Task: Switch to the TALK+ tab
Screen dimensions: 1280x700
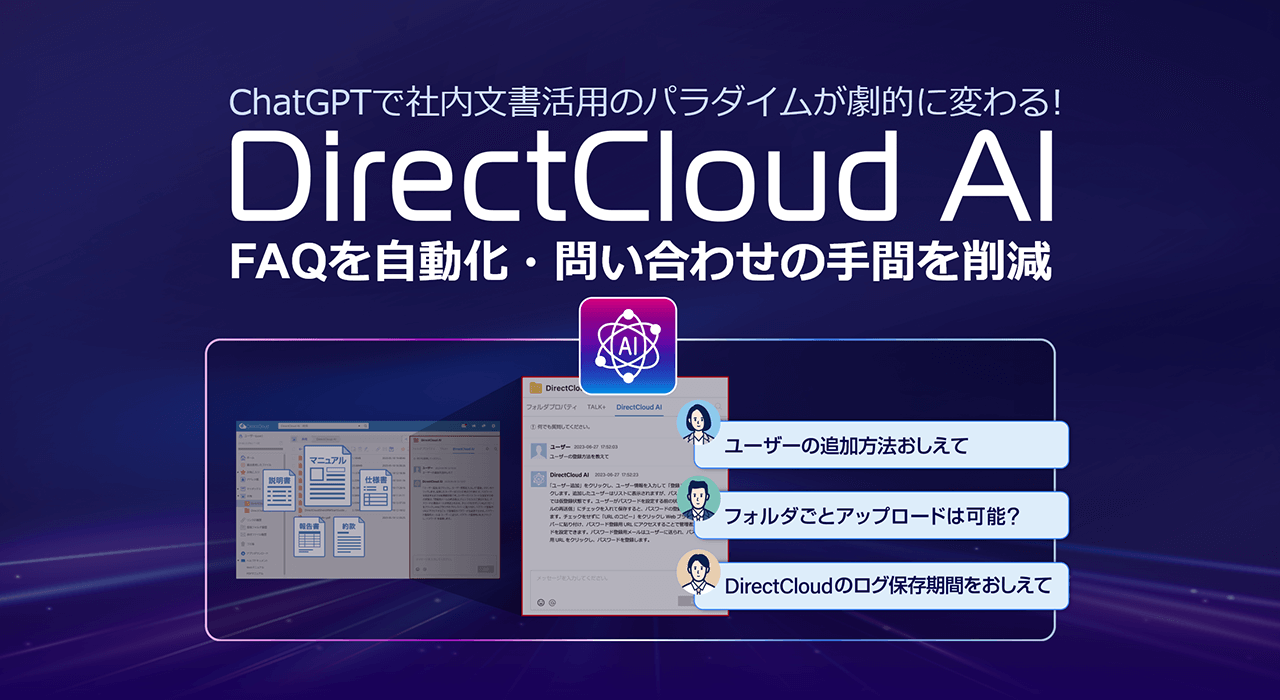Action: coord(596,407)
